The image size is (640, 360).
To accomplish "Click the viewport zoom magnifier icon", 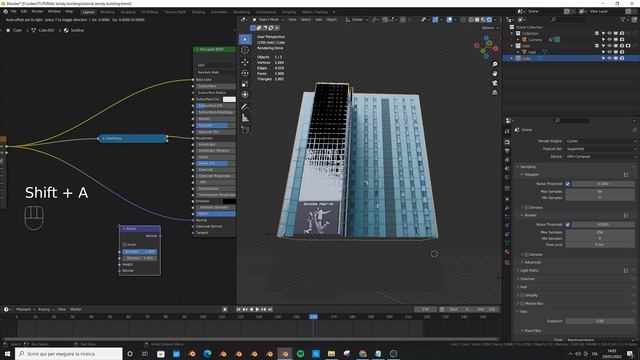I will (495, 64).
